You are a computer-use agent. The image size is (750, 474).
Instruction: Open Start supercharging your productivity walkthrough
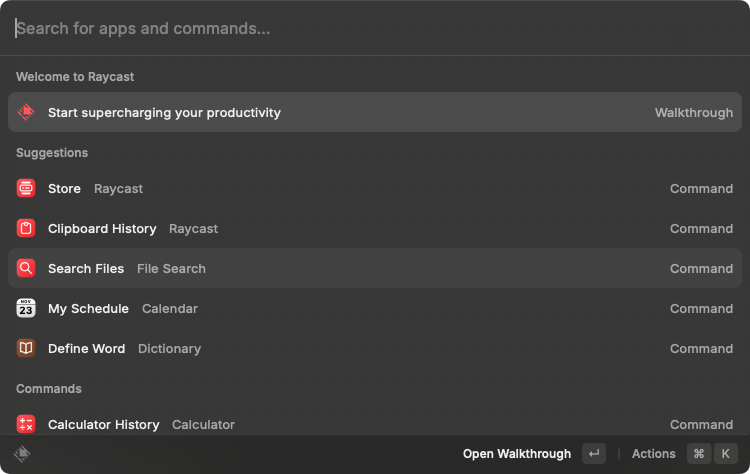375,112
